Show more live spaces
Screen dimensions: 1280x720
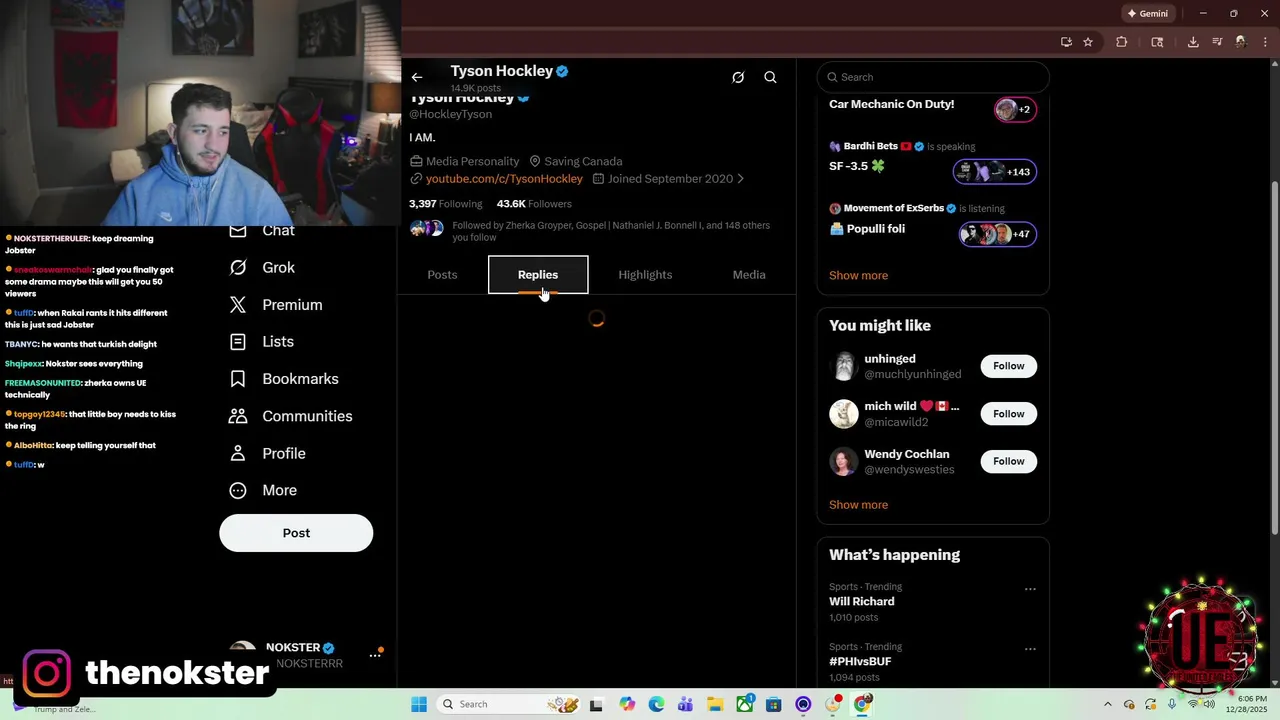[x=858, y=275]
